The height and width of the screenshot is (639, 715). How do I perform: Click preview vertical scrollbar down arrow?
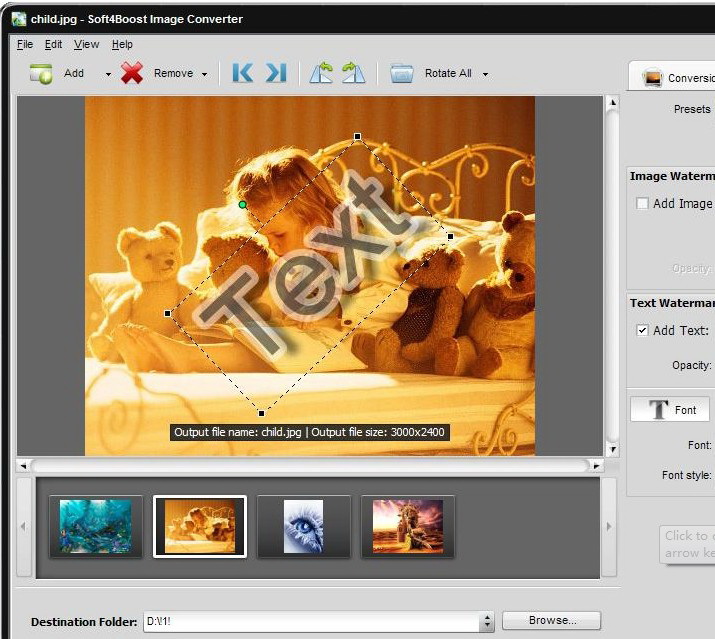[x=613, y=449]
